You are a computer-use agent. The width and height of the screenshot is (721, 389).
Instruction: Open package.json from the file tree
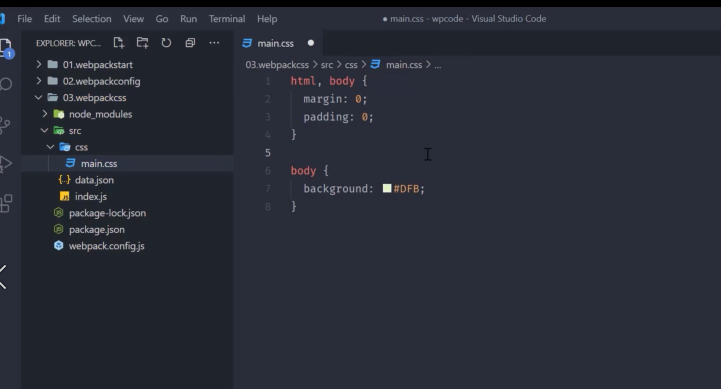pyautogui.click(x=97, y=229)
